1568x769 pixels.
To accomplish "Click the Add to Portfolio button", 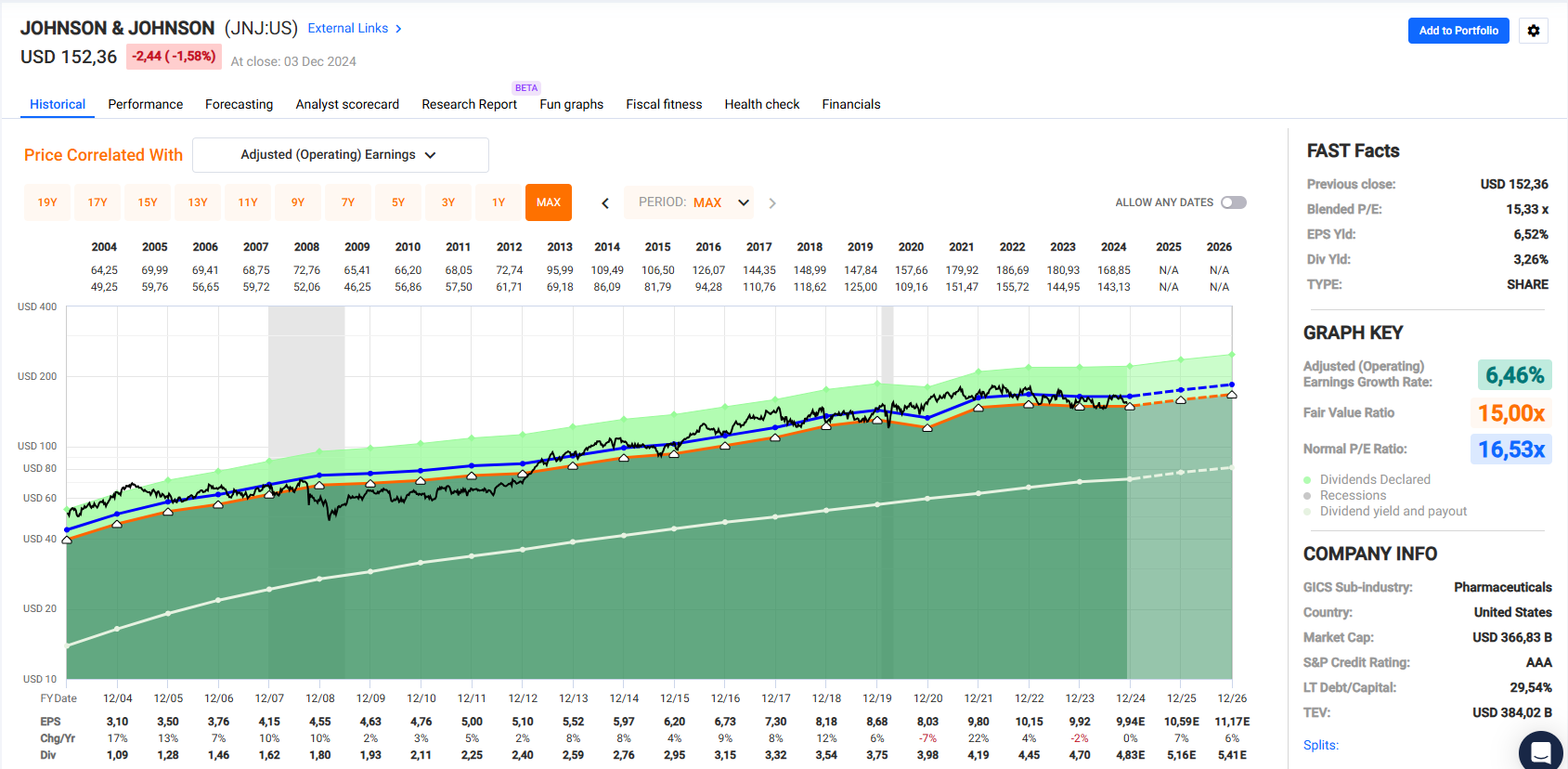I will tap(1458, 31).
